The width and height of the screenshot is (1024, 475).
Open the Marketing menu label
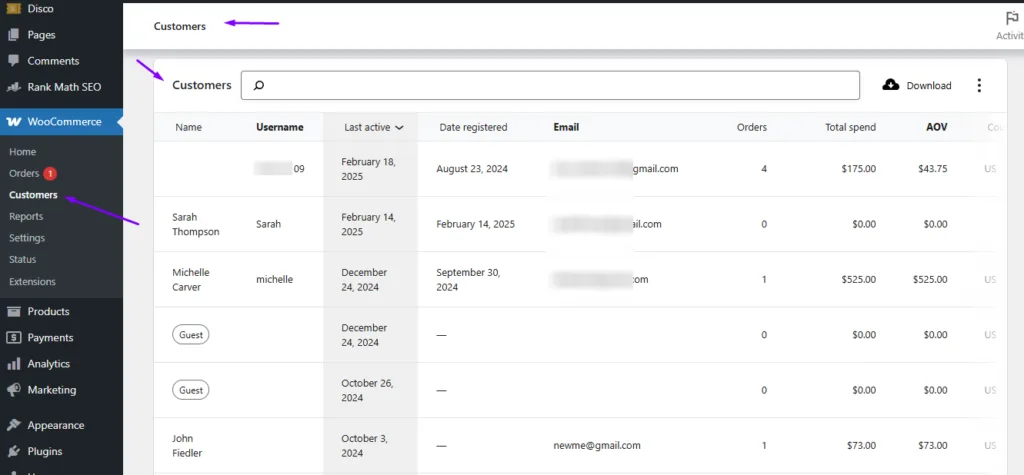52,390
